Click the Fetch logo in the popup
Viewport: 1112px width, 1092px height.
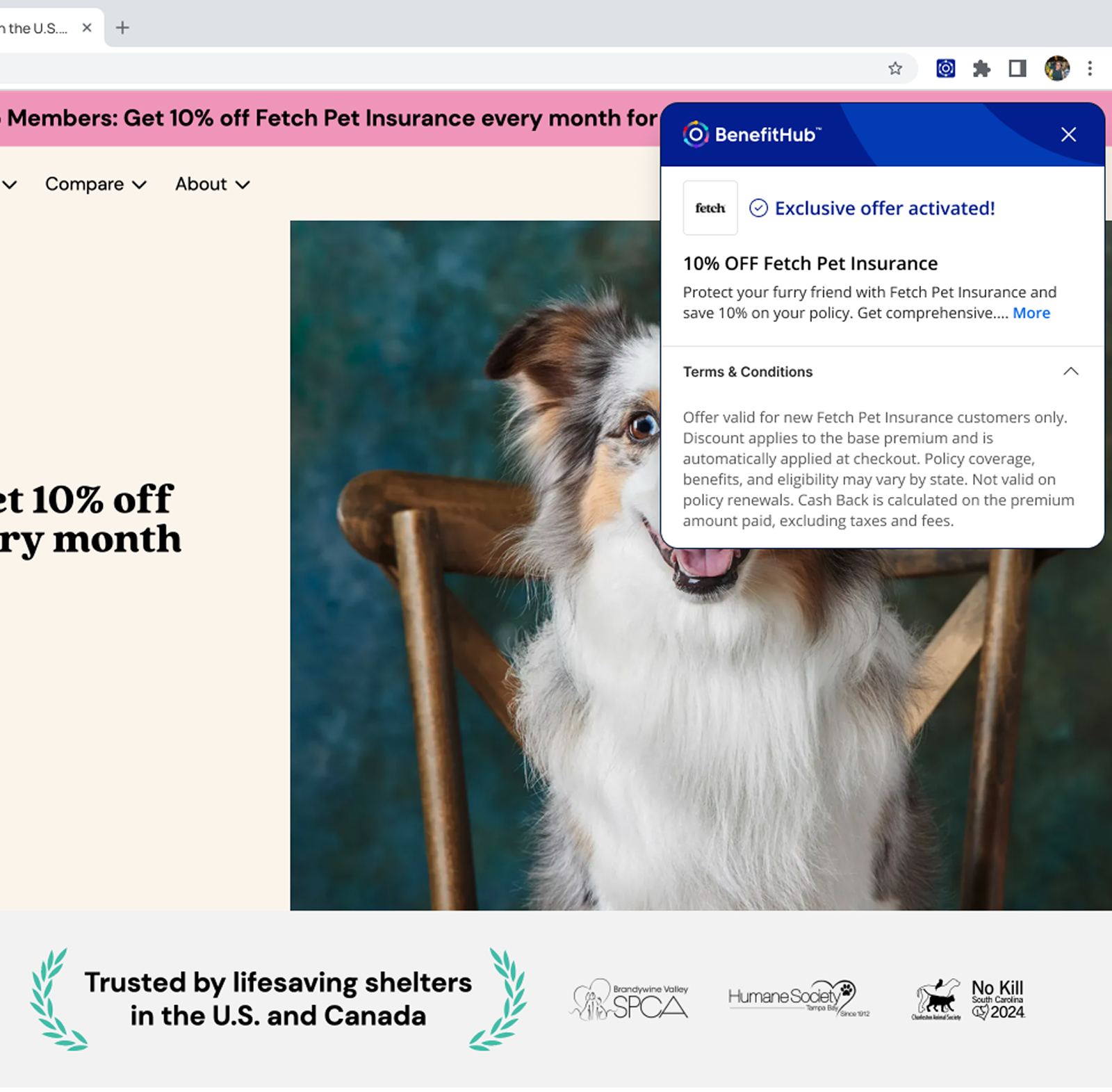tap(710, 208)
